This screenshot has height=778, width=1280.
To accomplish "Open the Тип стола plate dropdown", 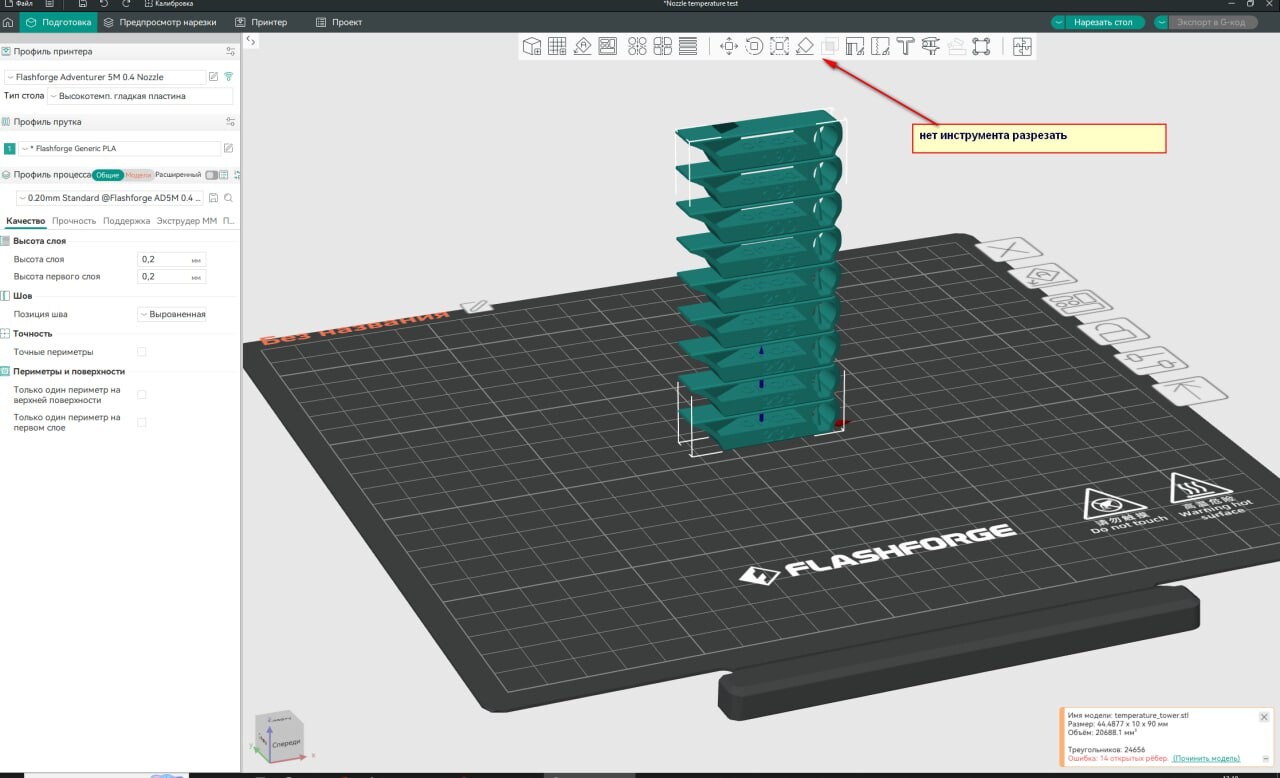I will pyautogui.click(x=140, y=96).
